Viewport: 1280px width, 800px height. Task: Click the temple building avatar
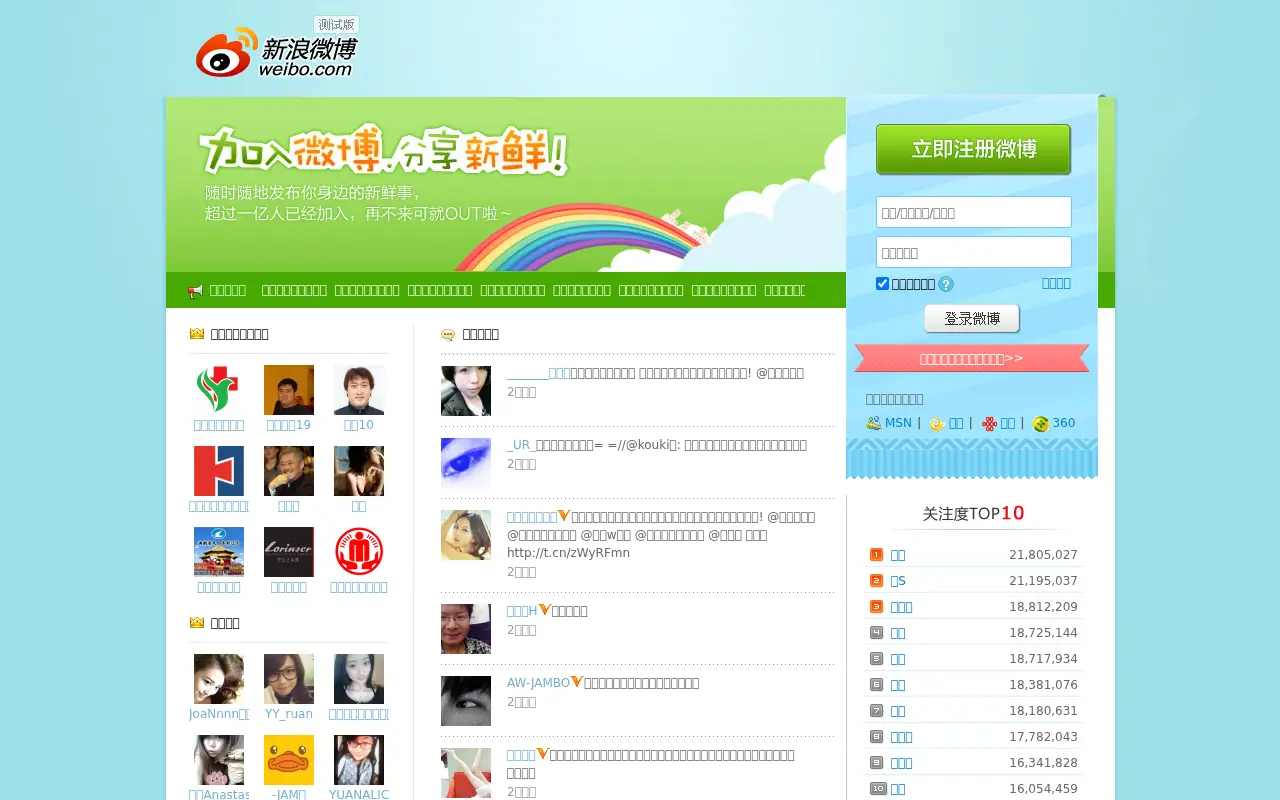click(x=219, y=552)
